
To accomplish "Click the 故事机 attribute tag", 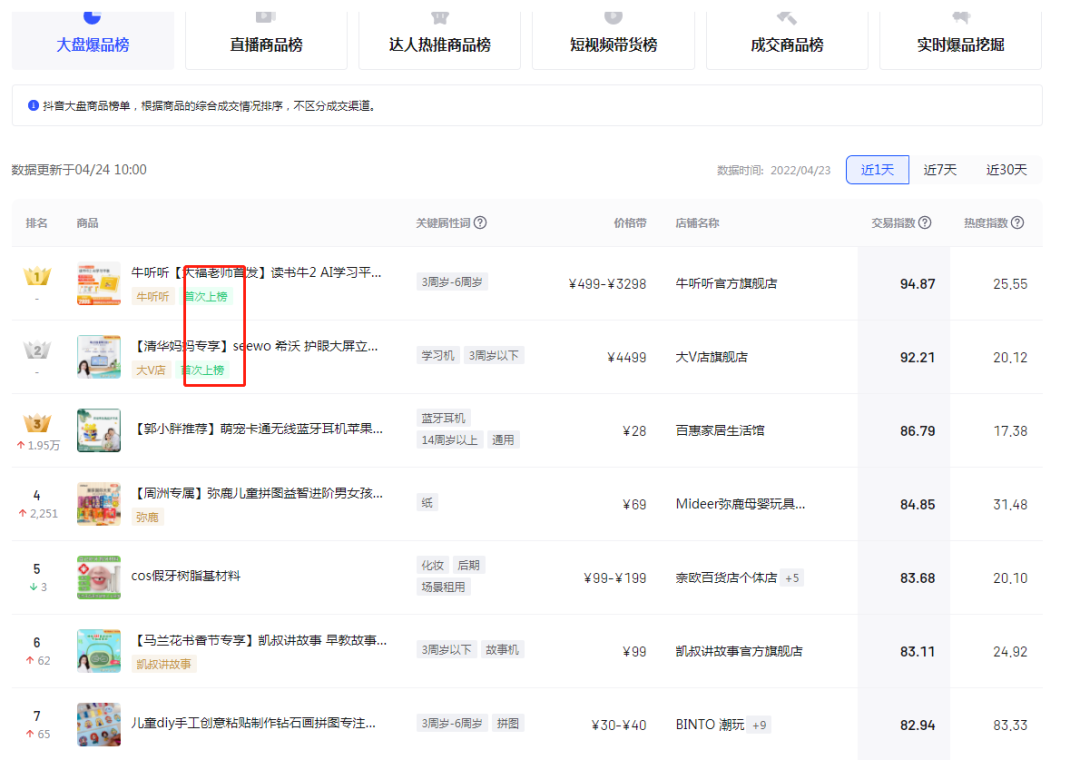I will [502, 650].
